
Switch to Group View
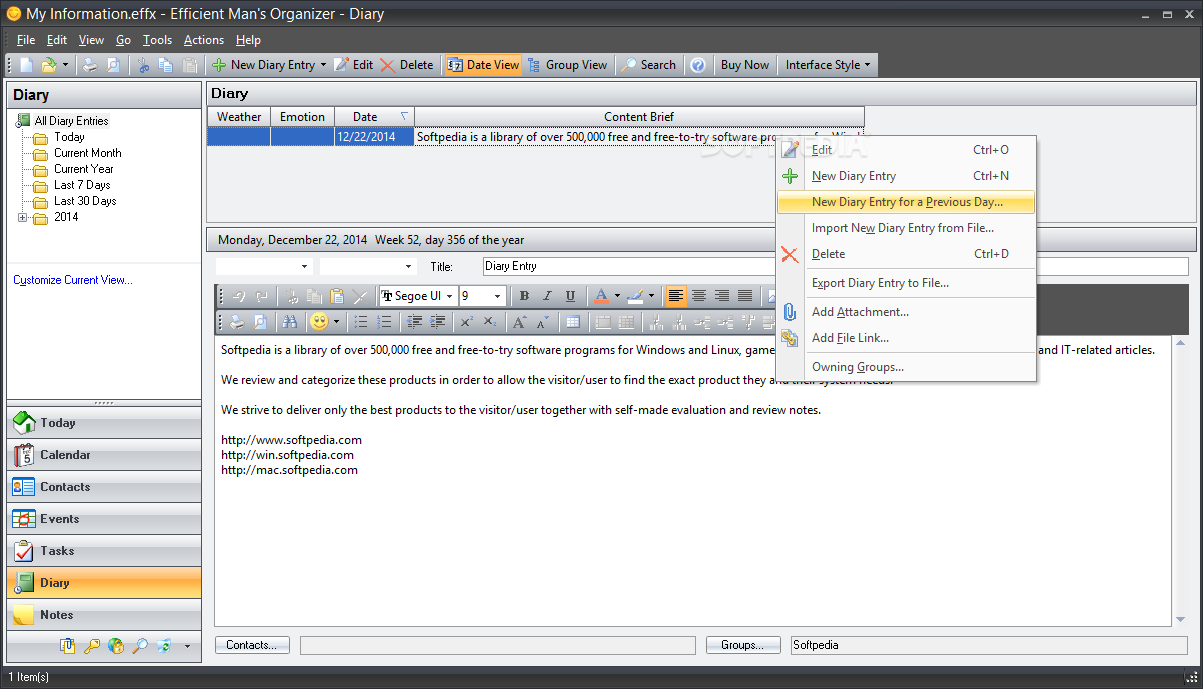point(567,65)
